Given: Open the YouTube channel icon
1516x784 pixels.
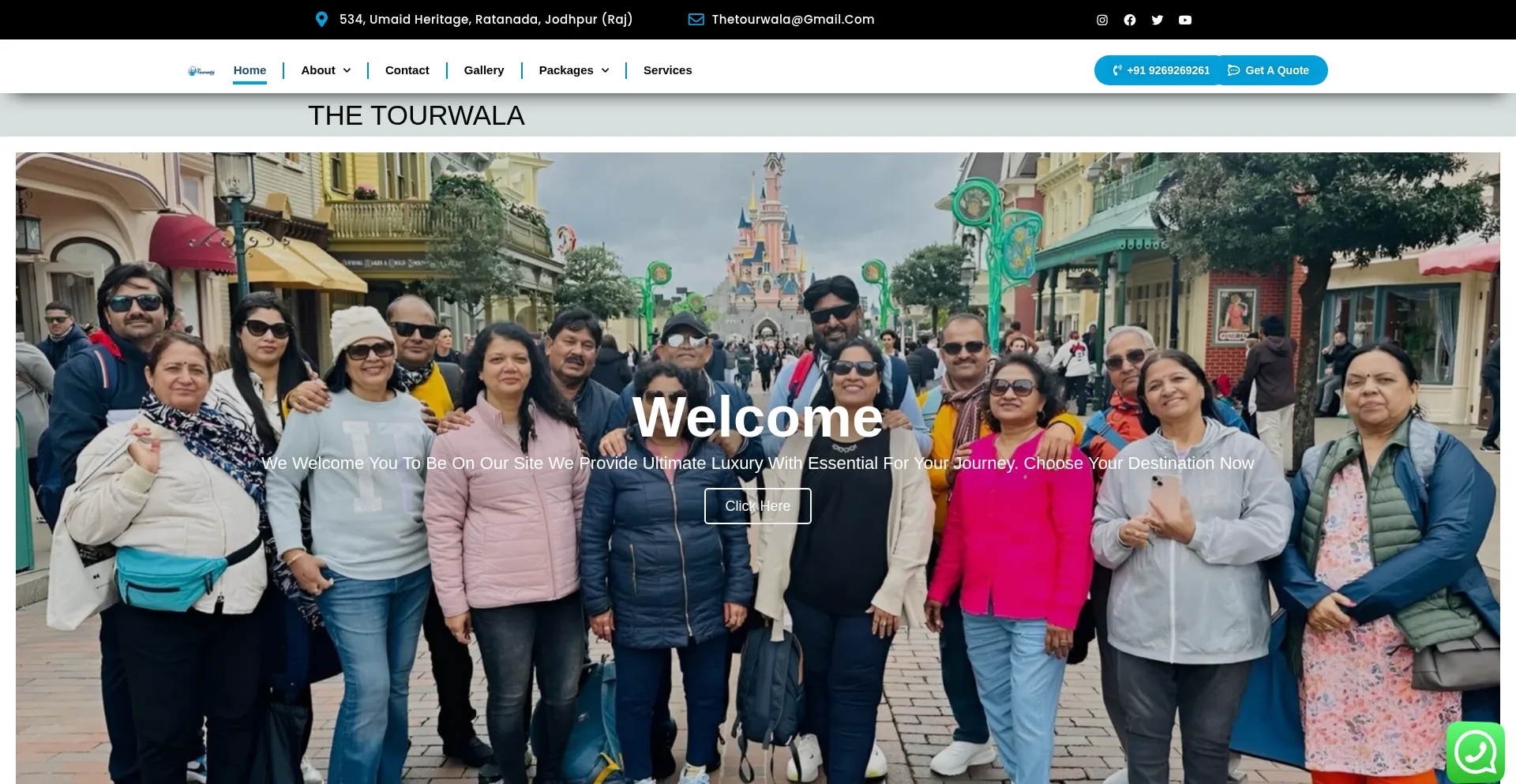Looking at the screenshot, I should click(1184, 19).
